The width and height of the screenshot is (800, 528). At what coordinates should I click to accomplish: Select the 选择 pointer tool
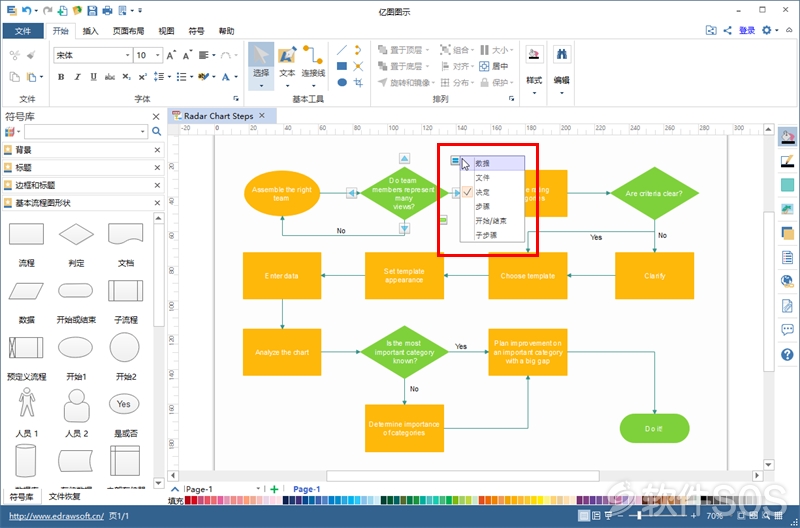pyautogui.click(x=261, y=66)
